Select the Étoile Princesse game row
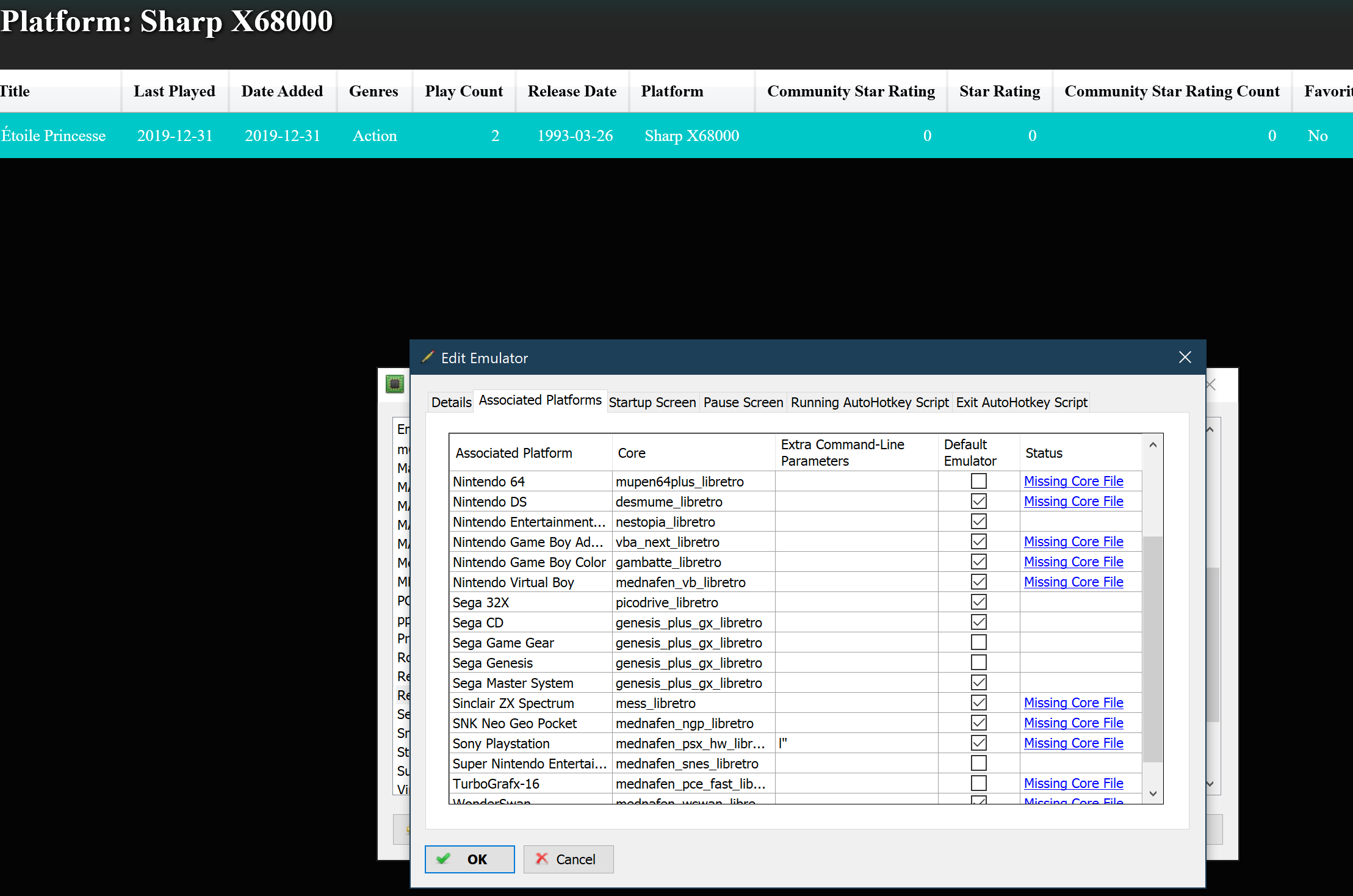Image resolution: width=1353 pixels, height=896 pixels. coord(676,135)
